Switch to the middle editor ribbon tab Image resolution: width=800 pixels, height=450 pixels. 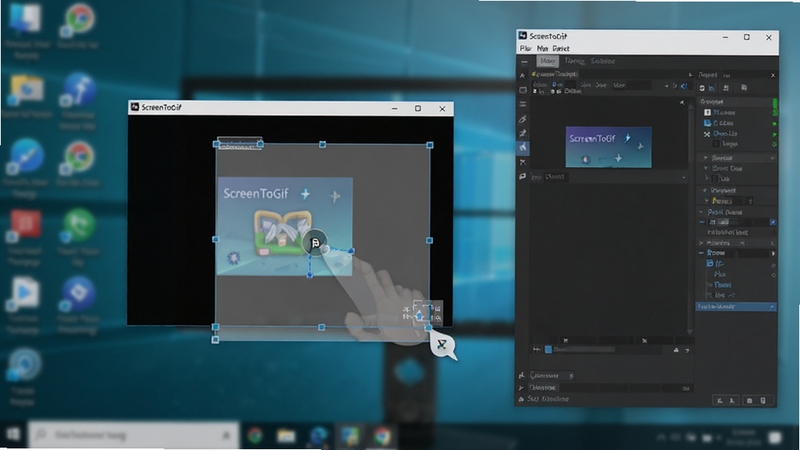click(x=574, y=61)
